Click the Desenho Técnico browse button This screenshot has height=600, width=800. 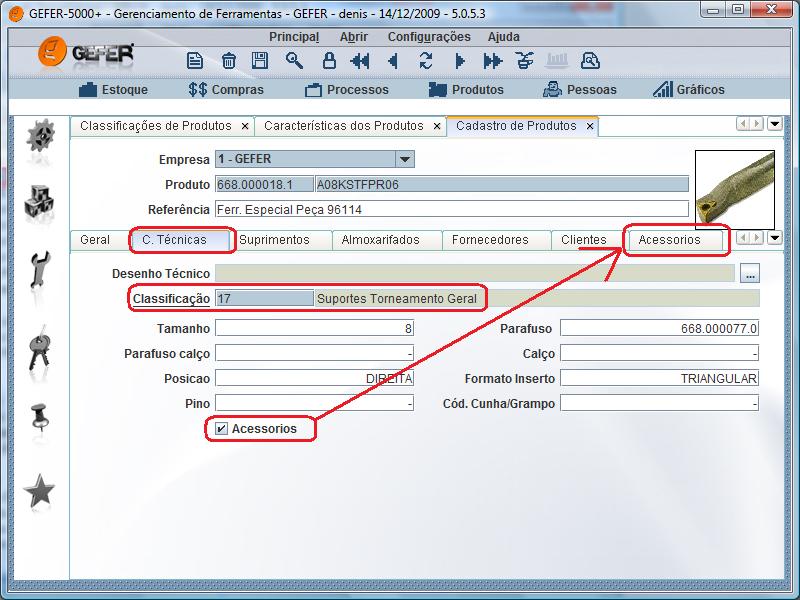750,274
